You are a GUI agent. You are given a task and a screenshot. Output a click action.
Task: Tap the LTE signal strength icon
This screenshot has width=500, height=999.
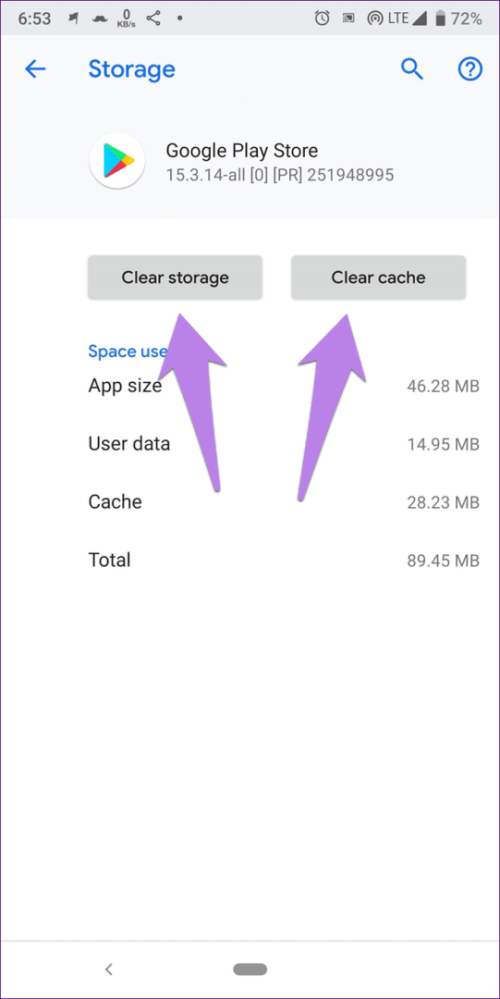click(420, 19)
